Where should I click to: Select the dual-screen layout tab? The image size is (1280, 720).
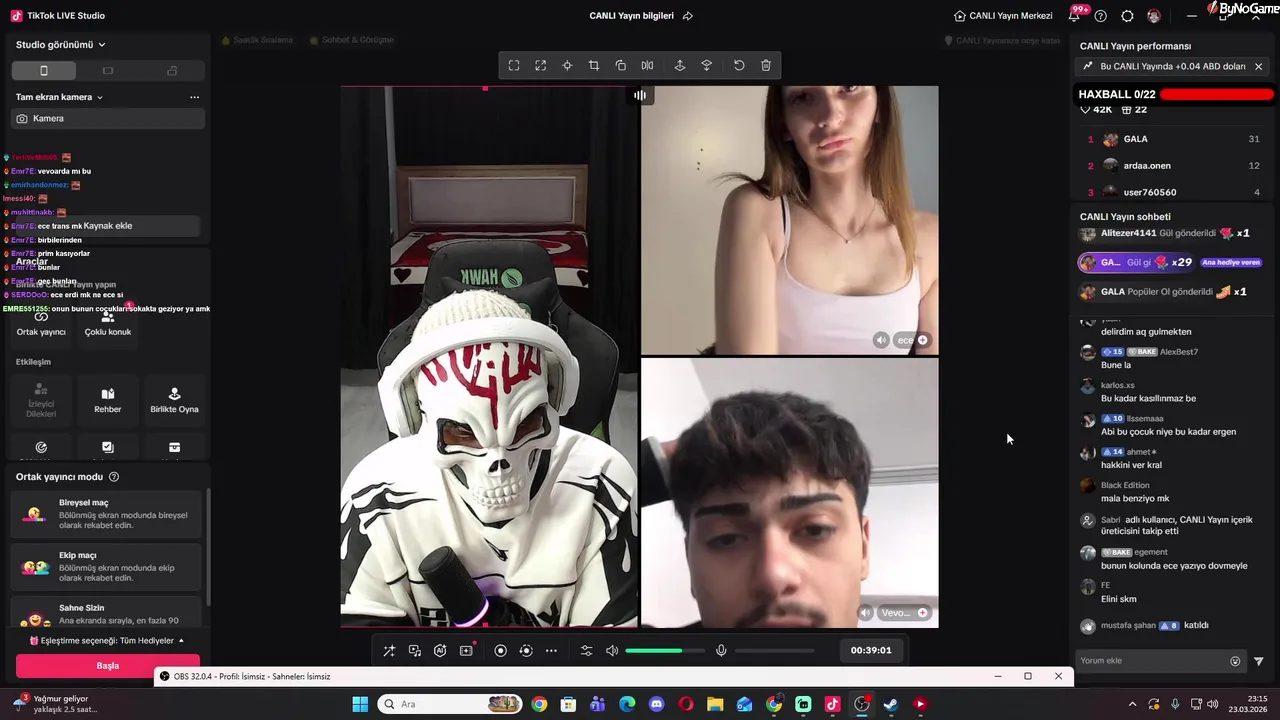[x=172, y=71]
